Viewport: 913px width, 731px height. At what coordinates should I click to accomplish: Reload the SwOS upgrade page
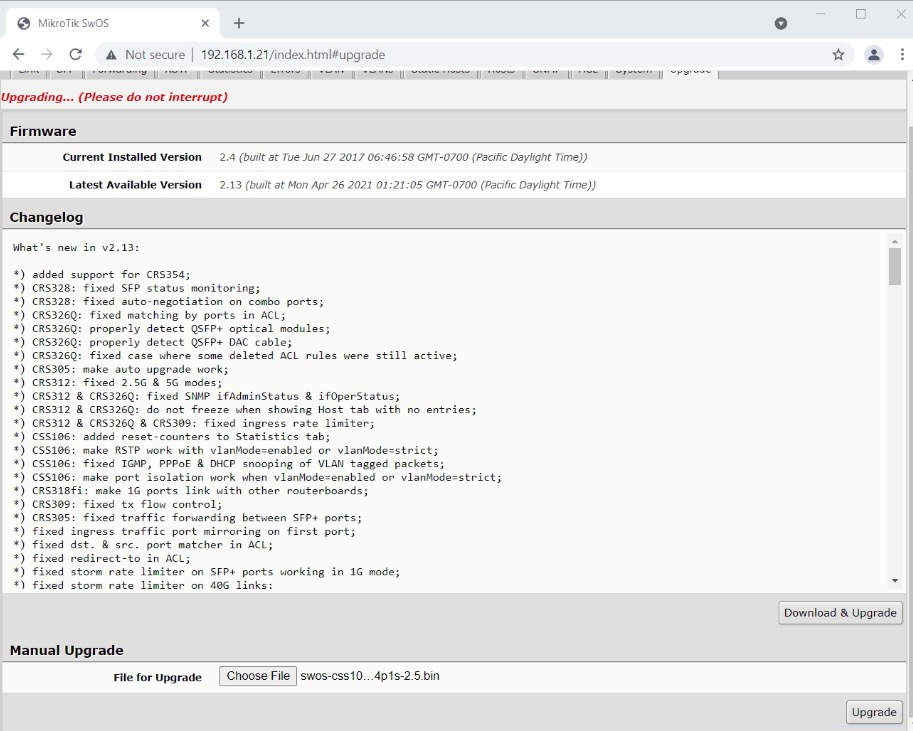tap(76, 54)
